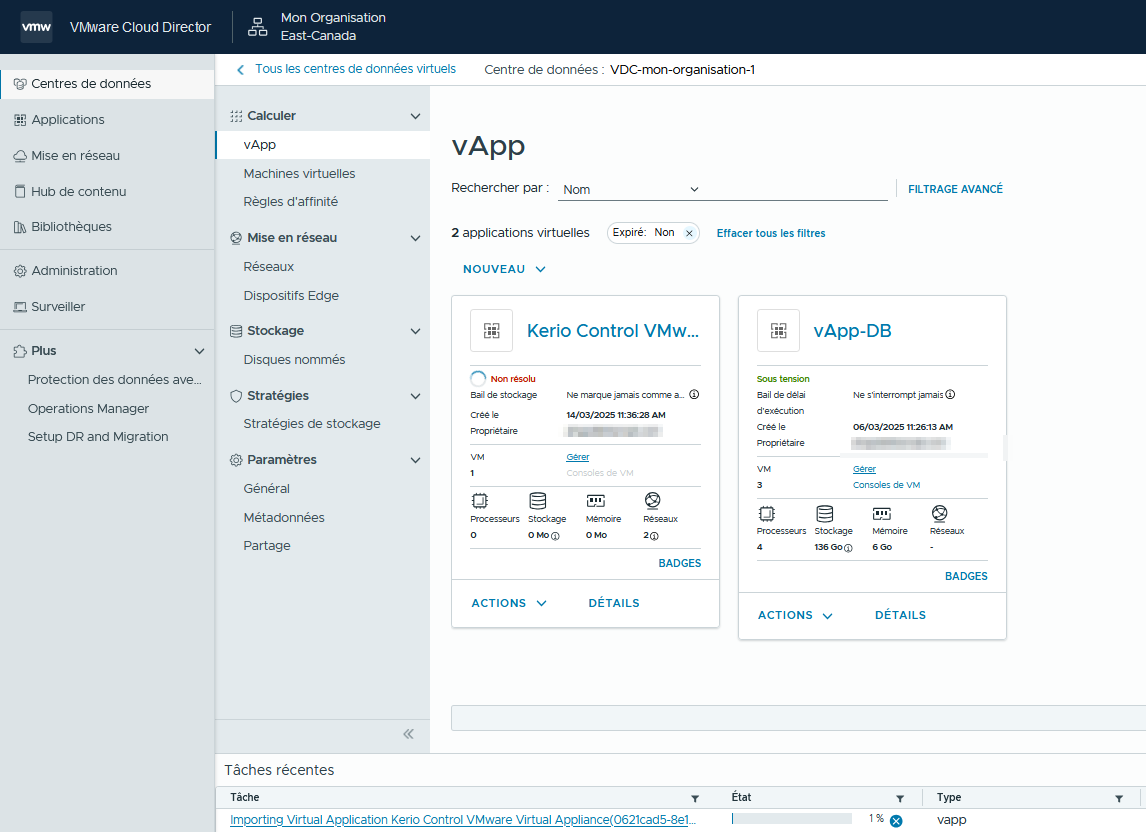Click the info icon beside Ne marque jamais
Screen dimensions: 1146x832
pyautogui.click(x=694, y=395)
